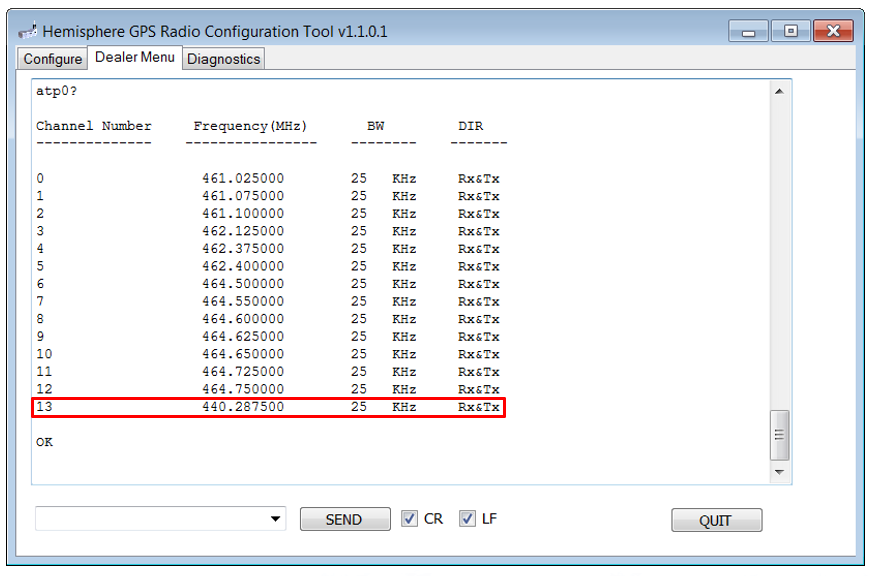Viewport: 871px width, 576px height.
Task: Expand the command history dropdown arrow
Action: tap(276, 519)
